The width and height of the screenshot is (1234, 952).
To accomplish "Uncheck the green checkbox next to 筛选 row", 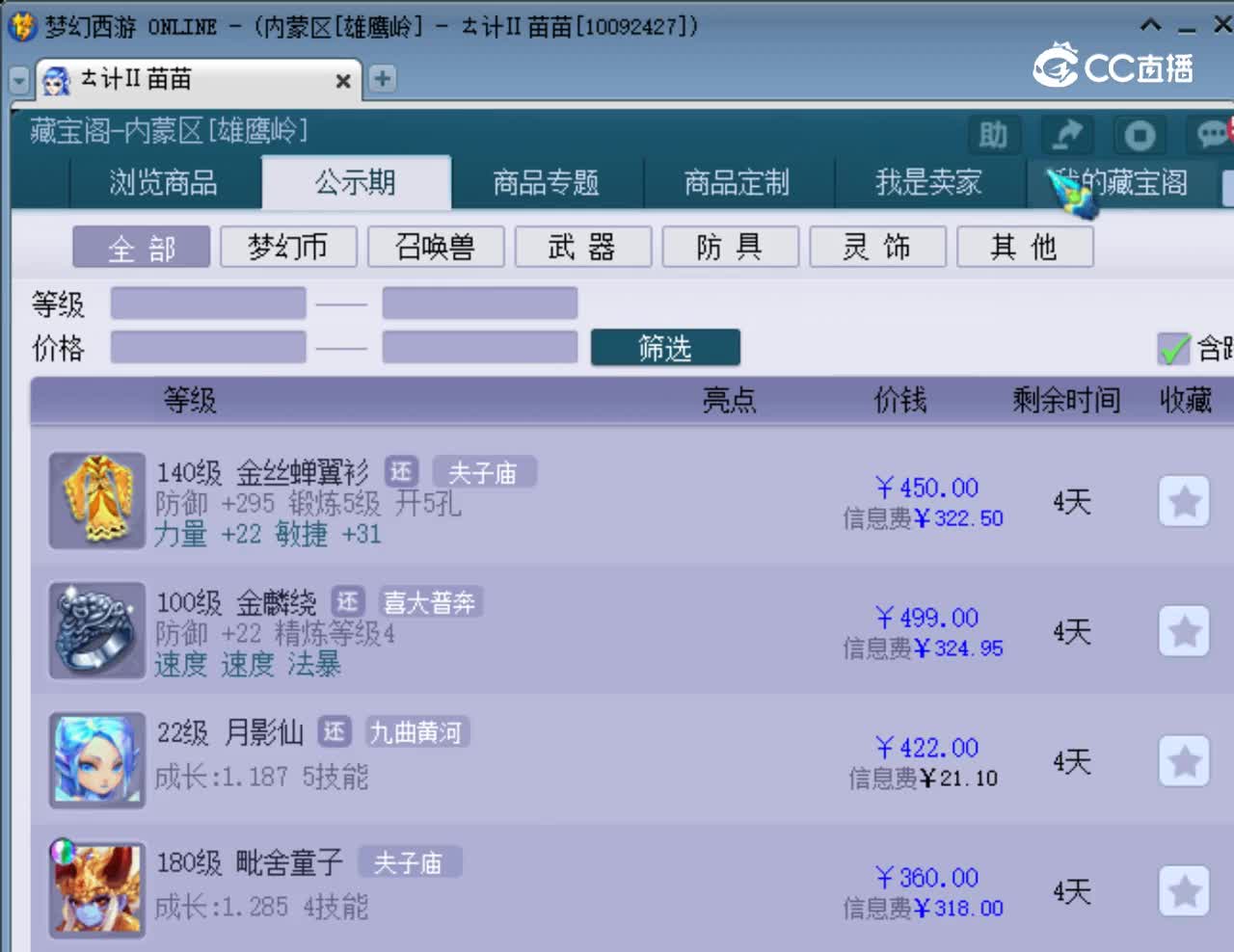I will pyautogui.click(x=1173, y=349).
